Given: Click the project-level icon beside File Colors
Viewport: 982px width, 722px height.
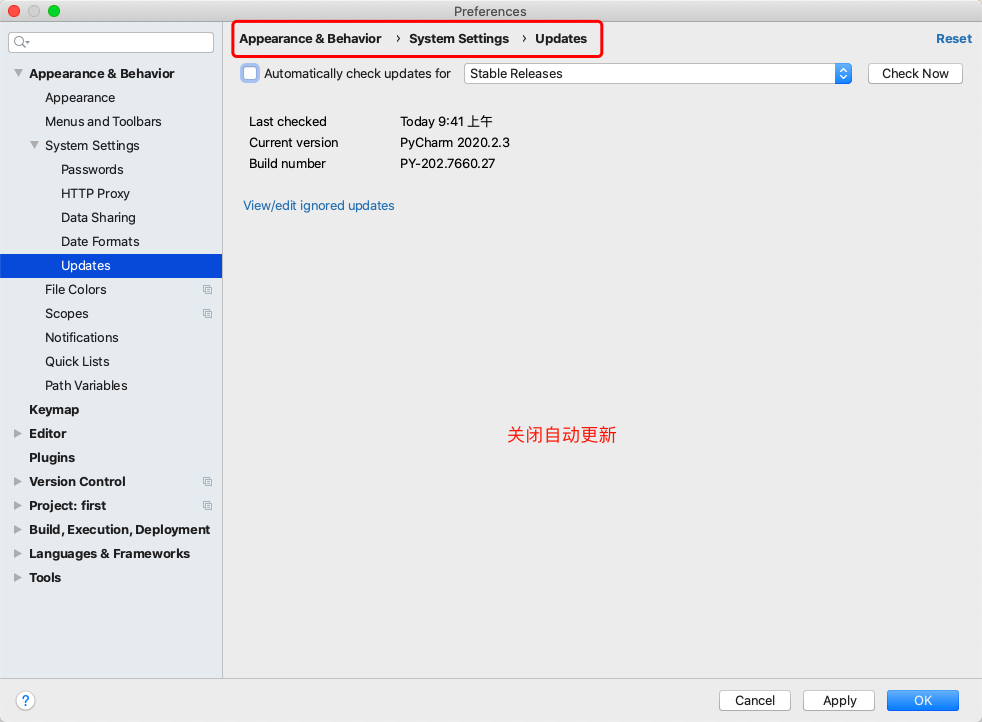Looking at the screenshot, I should (x=207, y=289).
